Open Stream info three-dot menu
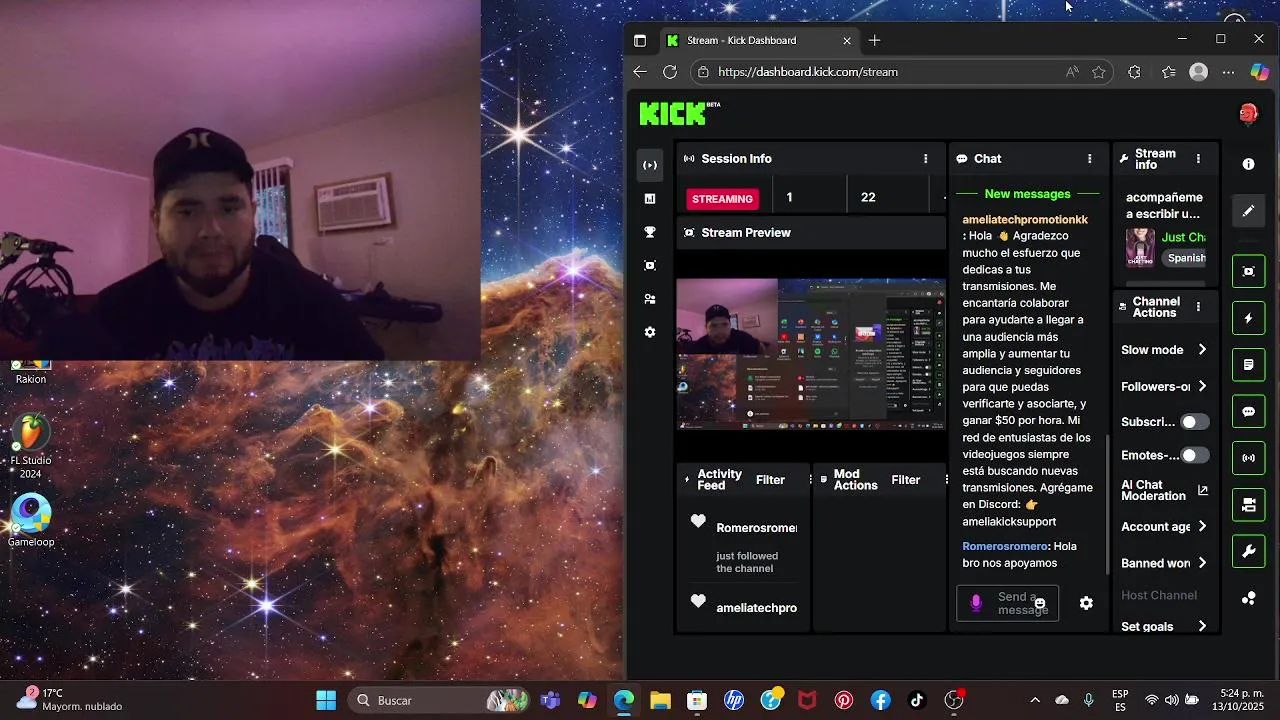 (x=1198, y=159)
